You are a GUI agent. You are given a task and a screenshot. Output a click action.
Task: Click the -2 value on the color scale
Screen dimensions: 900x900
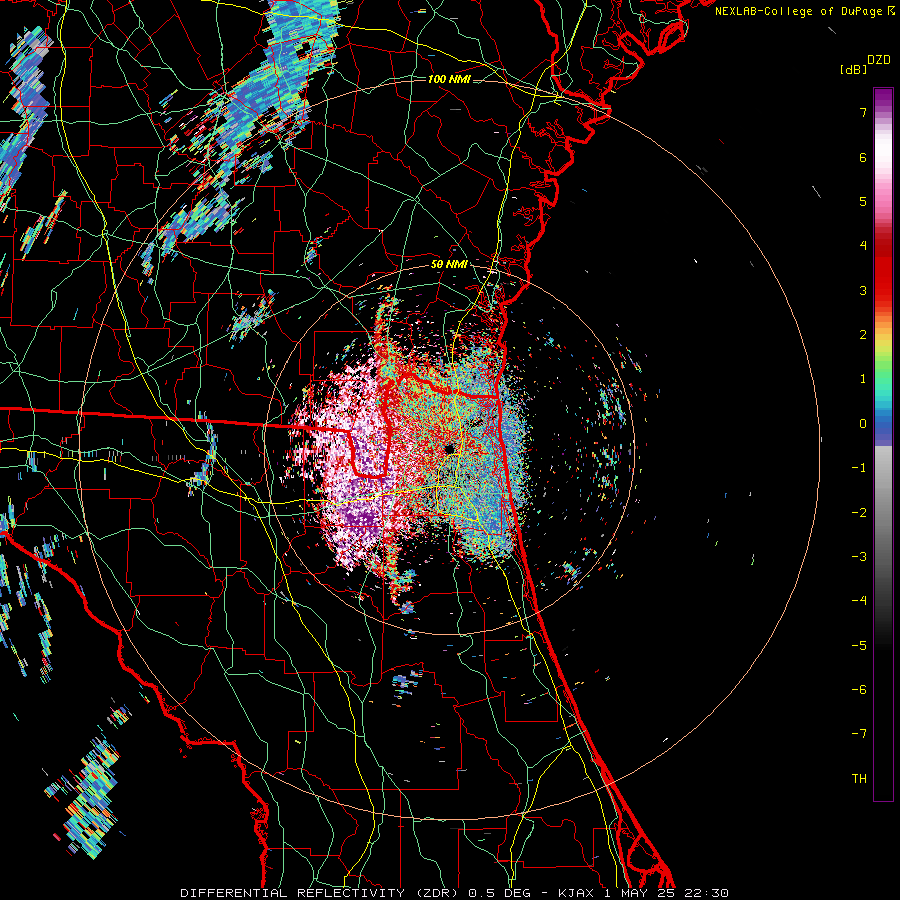click(x=859, y=513)
